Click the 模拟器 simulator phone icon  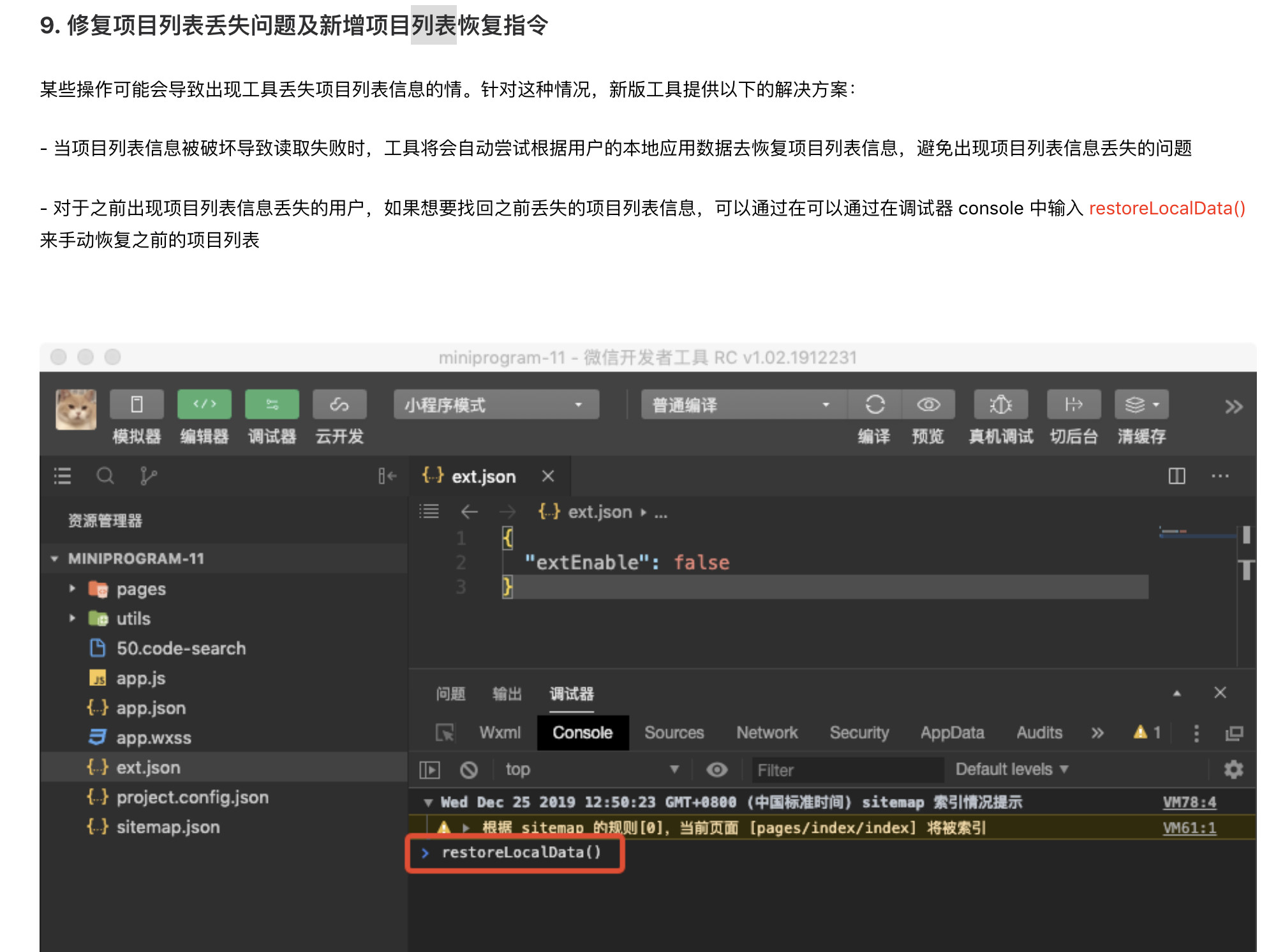coord(137,405)
